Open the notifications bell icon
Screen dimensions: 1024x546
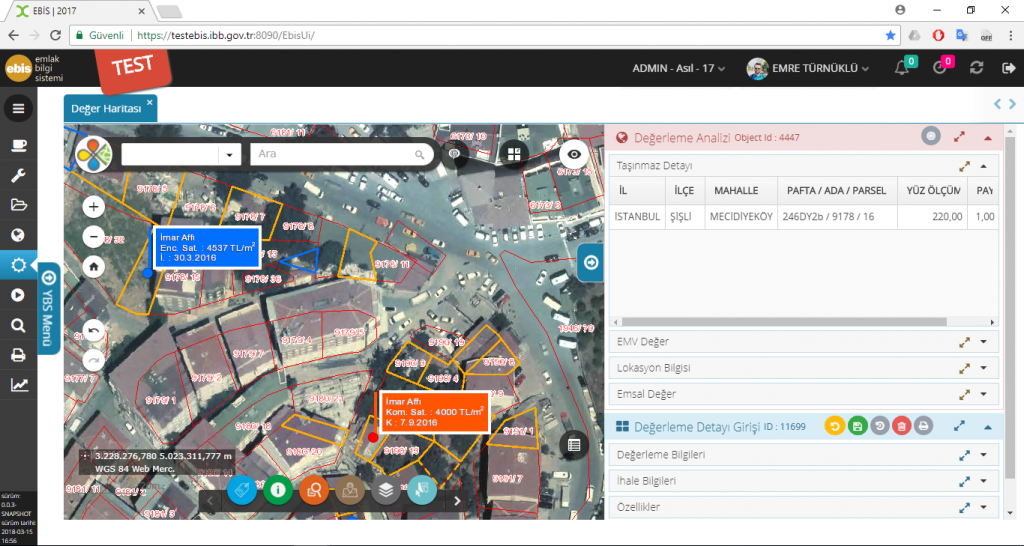902,68
